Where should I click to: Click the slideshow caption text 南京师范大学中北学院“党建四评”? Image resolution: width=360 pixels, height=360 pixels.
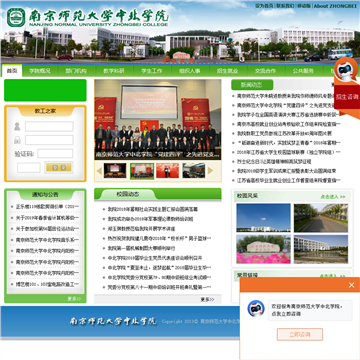[158, 155]
